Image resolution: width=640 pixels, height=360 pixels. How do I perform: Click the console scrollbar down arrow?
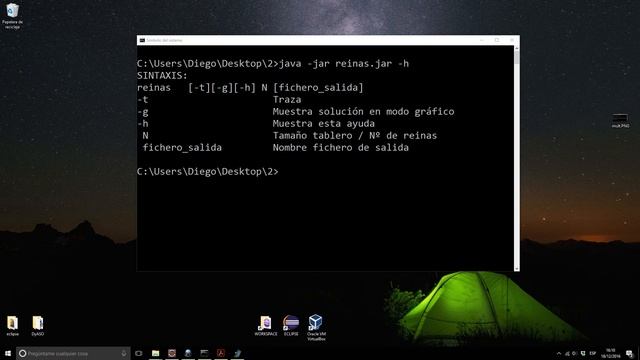tap(517, 269)
